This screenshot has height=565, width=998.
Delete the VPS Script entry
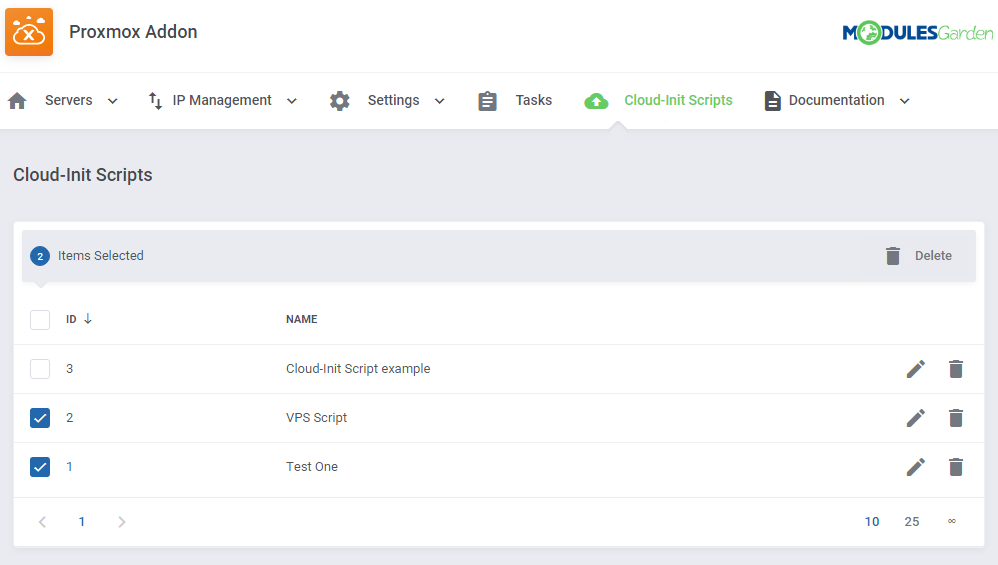[956, 418]
